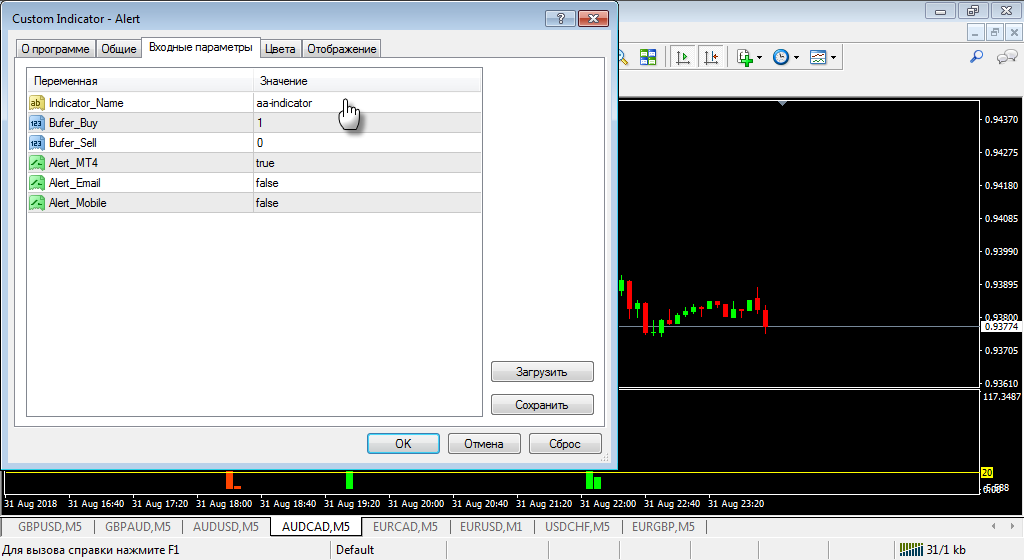Open the AUDUSD,M5 chart tab
This screenshot has width=1024, height=560.
pos(226,527)
